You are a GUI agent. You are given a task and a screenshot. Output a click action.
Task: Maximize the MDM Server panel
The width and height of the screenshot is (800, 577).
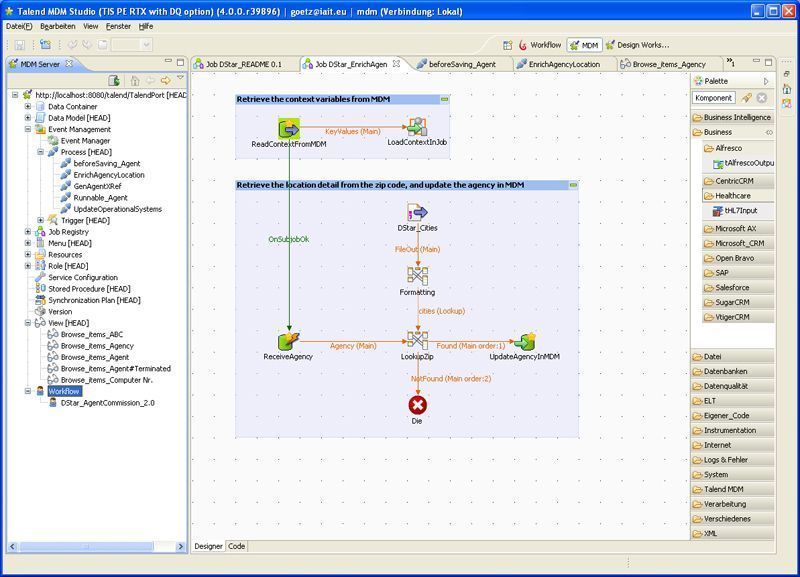180,62
